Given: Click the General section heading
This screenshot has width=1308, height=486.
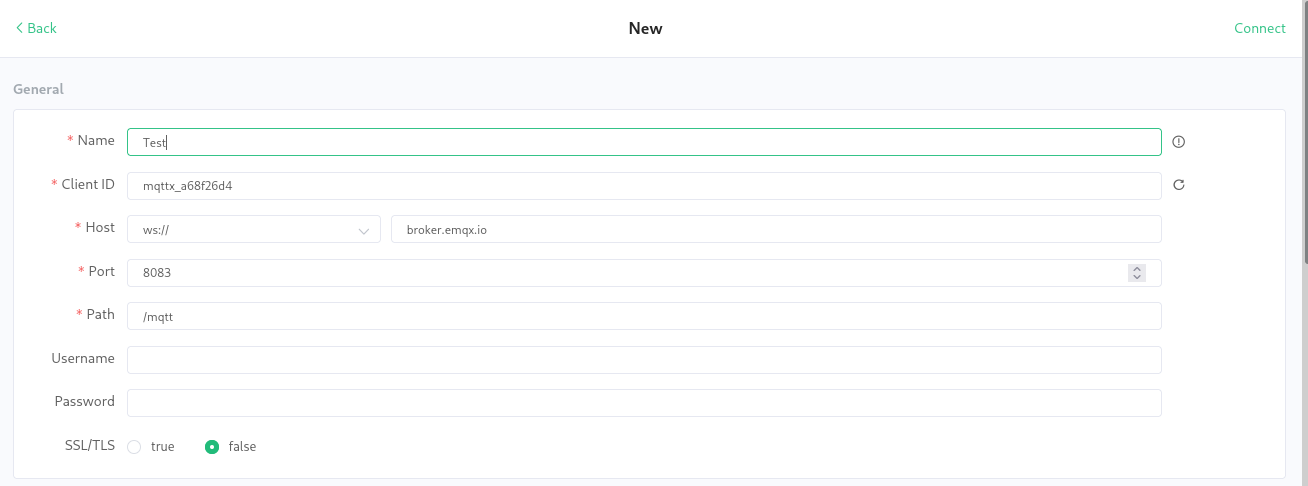Looking at the screenshot, I should (x=38, y=89).
